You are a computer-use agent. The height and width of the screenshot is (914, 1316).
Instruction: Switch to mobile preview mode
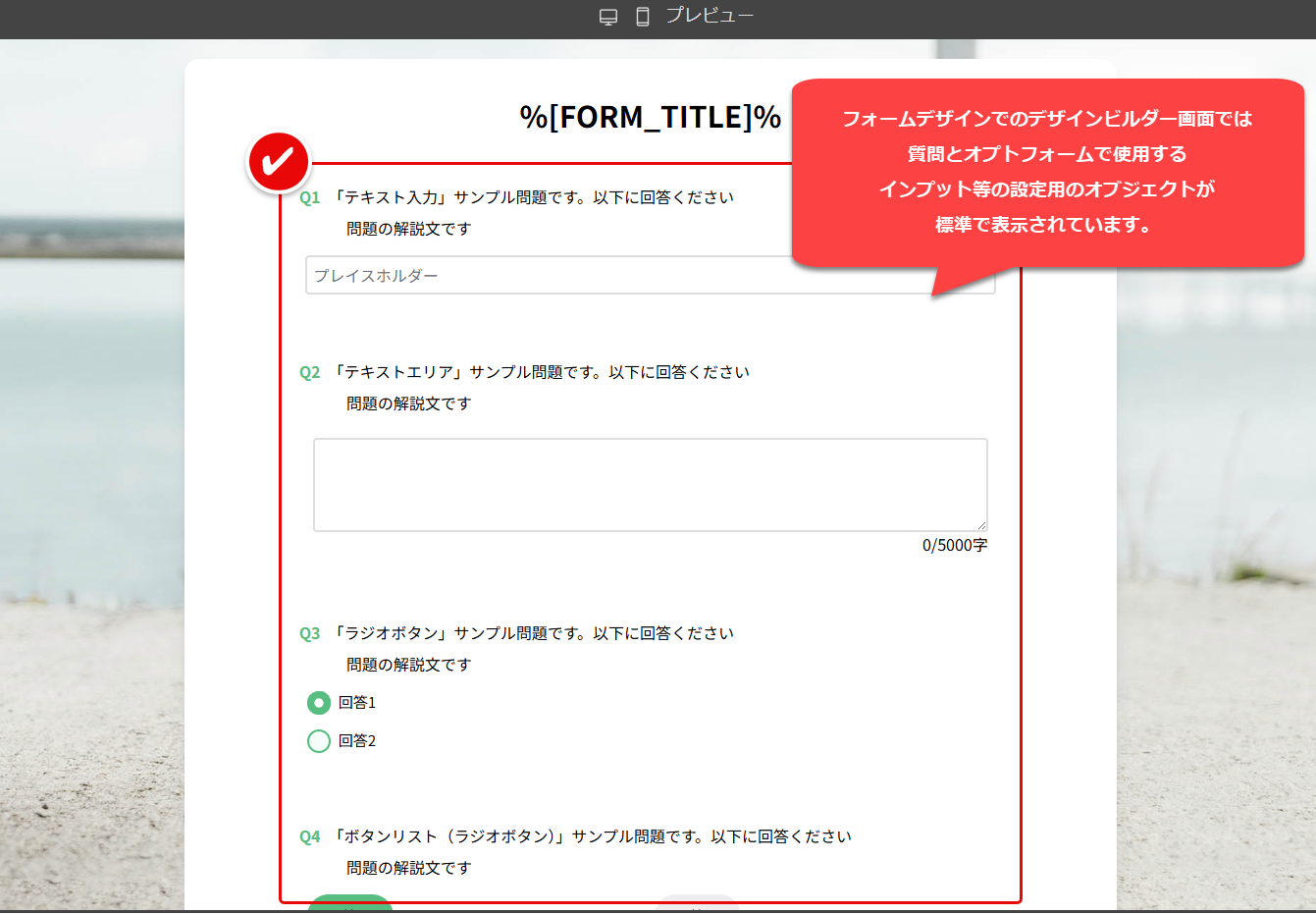coord(641,16)
